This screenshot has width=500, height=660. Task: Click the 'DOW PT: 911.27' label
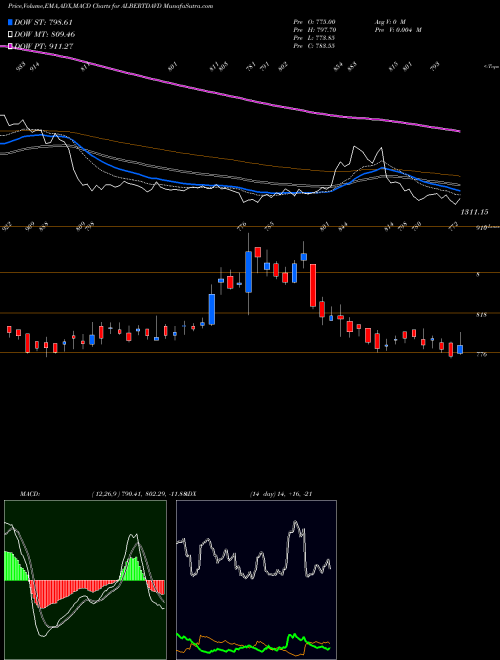pyautogui.click(x=44, y=46)
